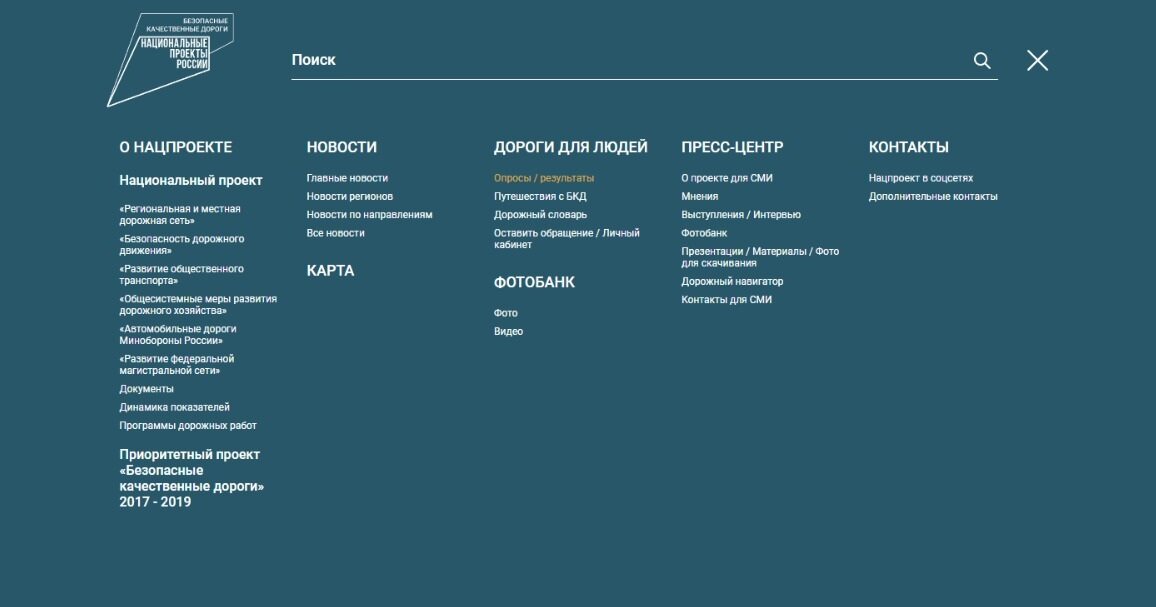
Task: Open the НОВОСТИ section heading
Action: tap(341, 147)
